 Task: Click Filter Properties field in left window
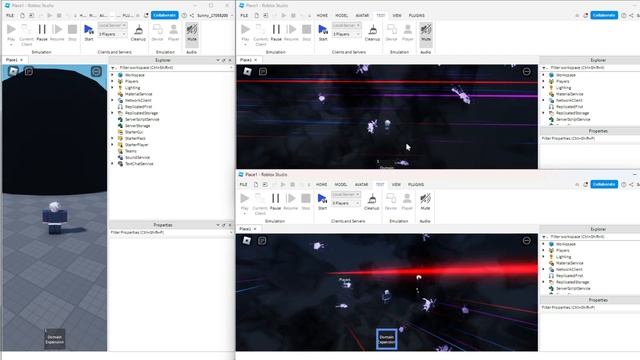(171, 232)
